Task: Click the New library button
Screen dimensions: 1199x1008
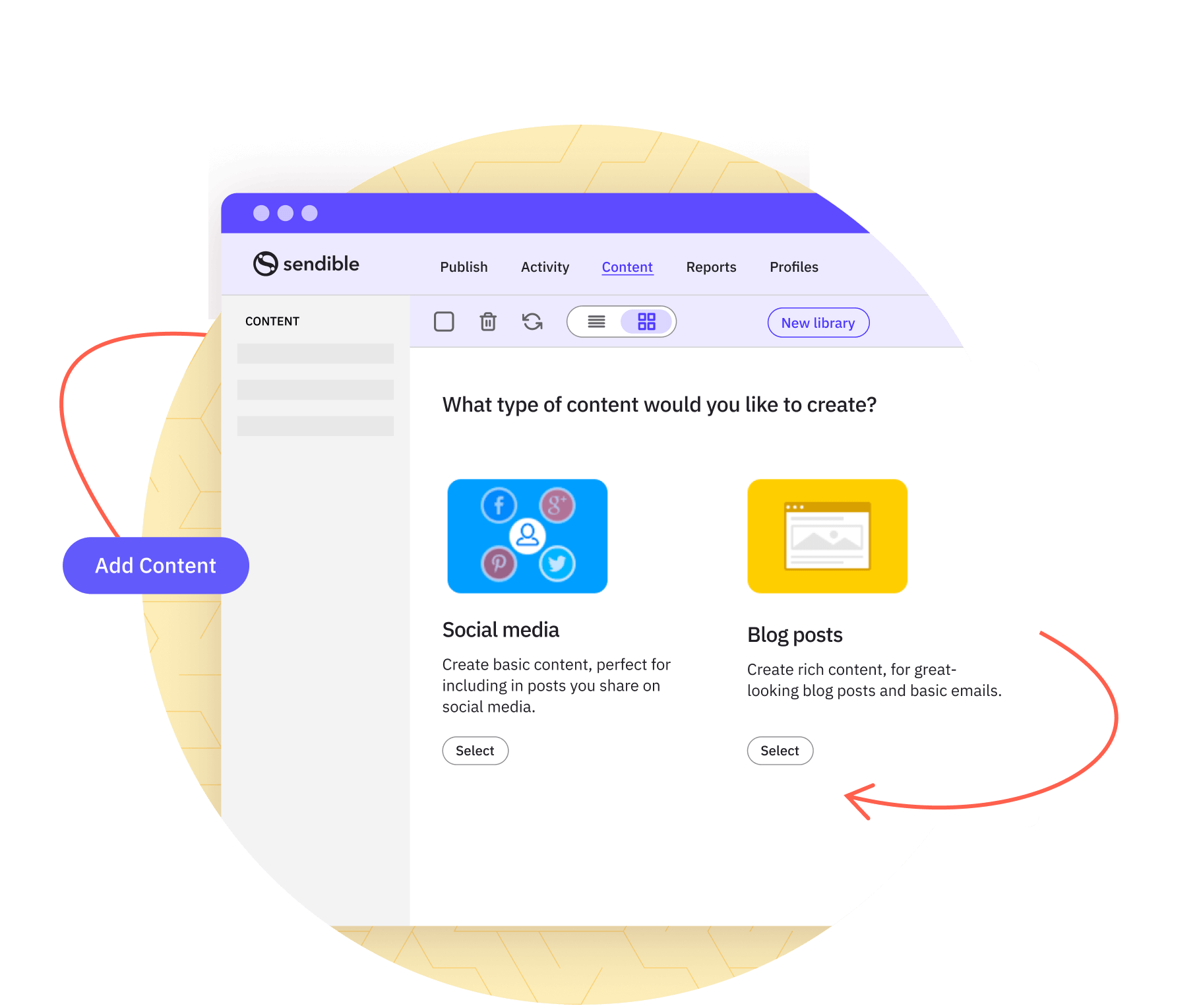Action: [x=818, y=323]
